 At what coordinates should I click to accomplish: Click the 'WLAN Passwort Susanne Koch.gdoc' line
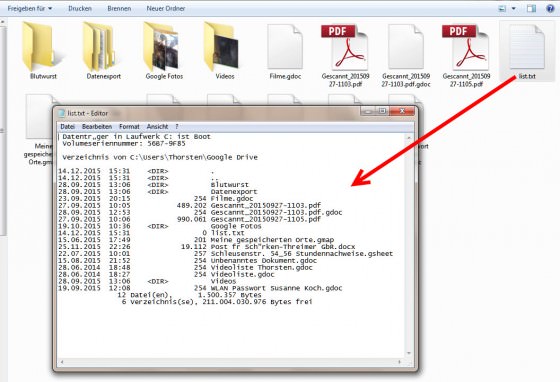coord(200,288)
